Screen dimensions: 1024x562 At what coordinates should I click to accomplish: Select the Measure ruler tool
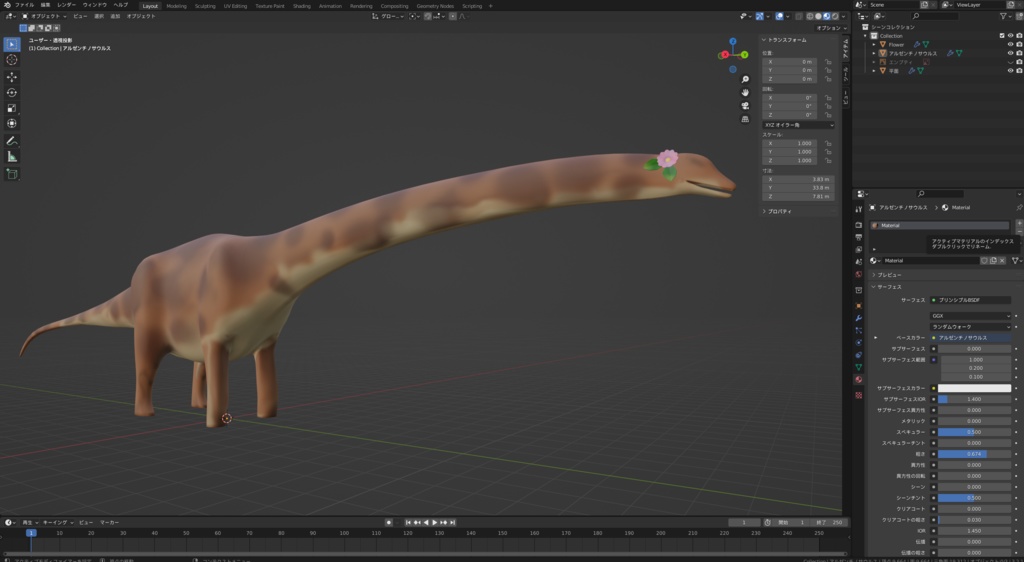[12, 157]
